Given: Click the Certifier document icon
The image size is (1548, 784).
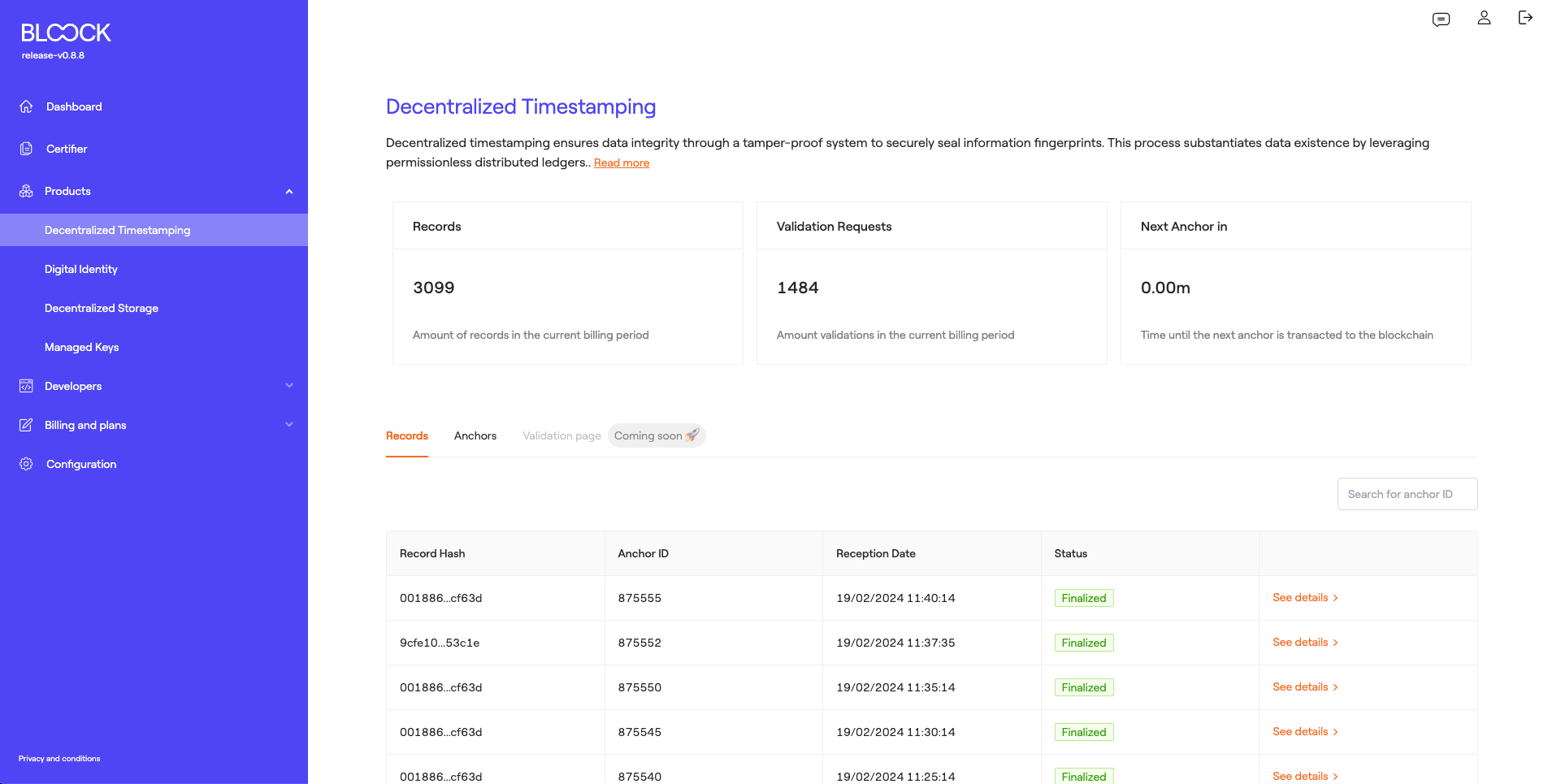Looking at the screenshot, I should [x=26, y=149].
